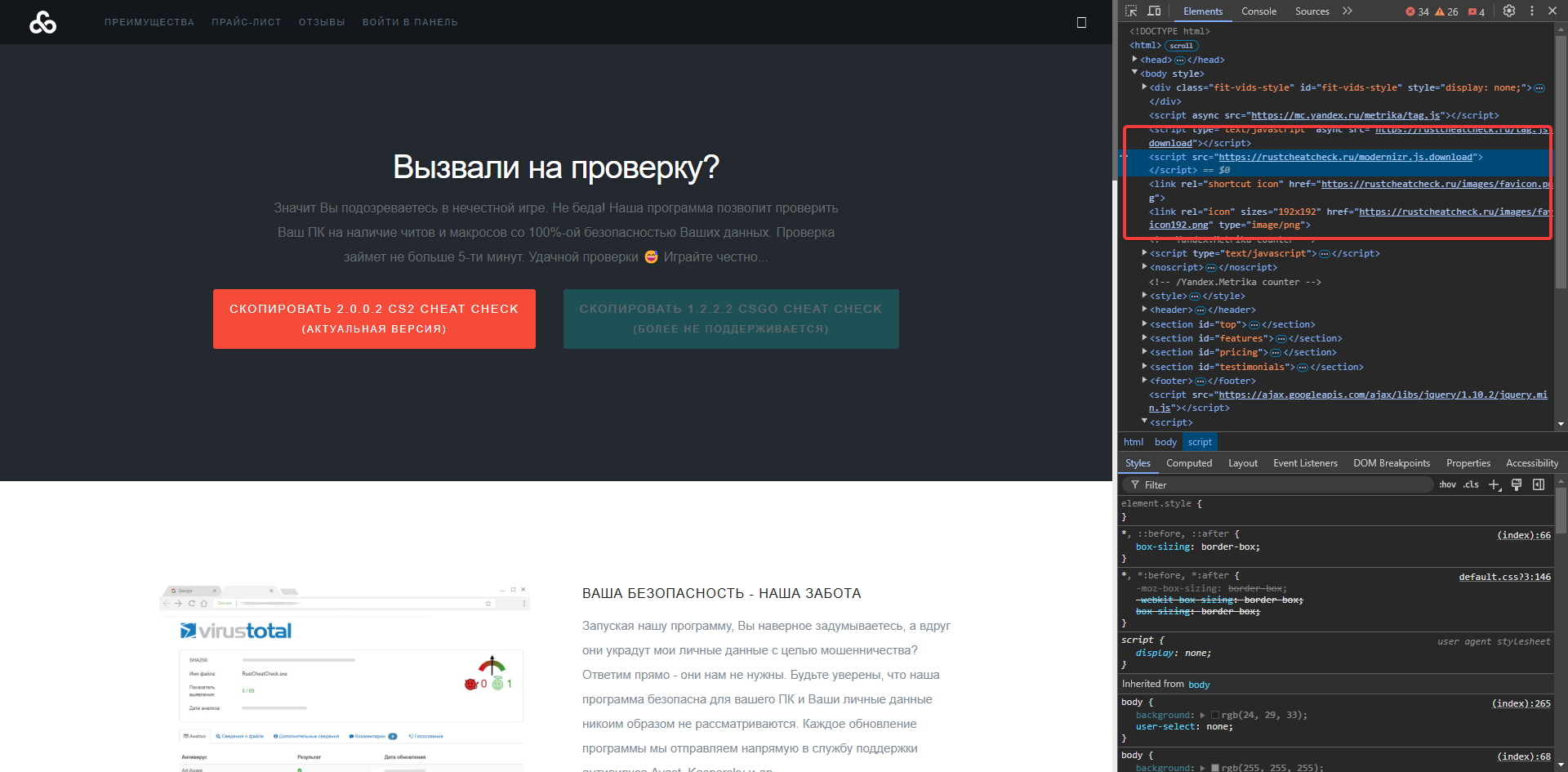Open the default.css?3:146 source link
1568x772 pixels.
pos(1504,577)
